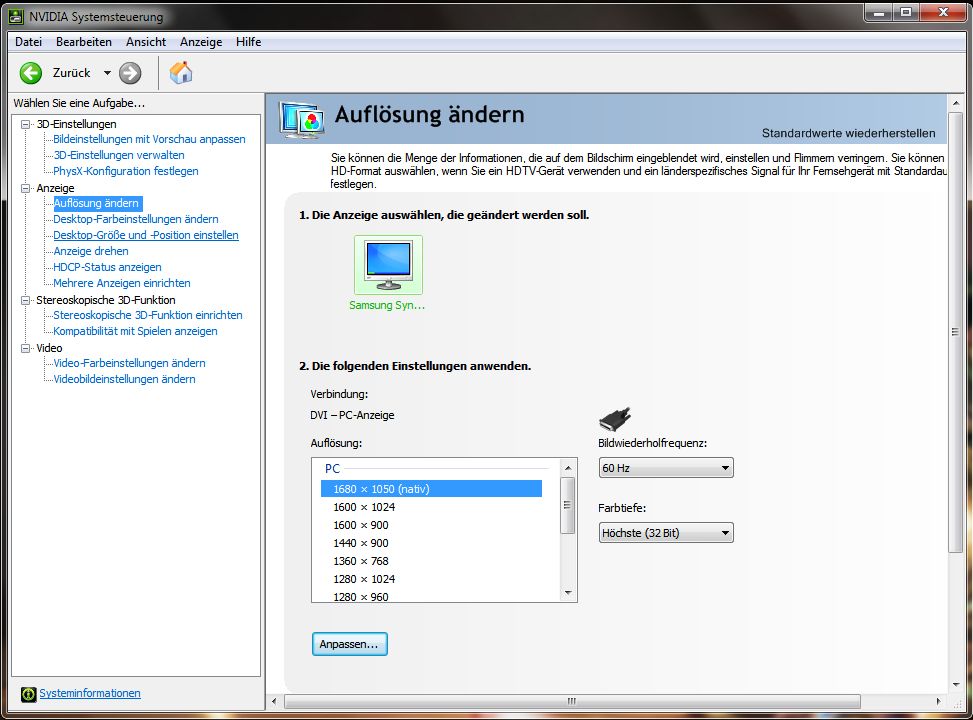Click the Zurück text label
Image resolution: width=973 pixels, height=720 pixels.
coord(71,73)
